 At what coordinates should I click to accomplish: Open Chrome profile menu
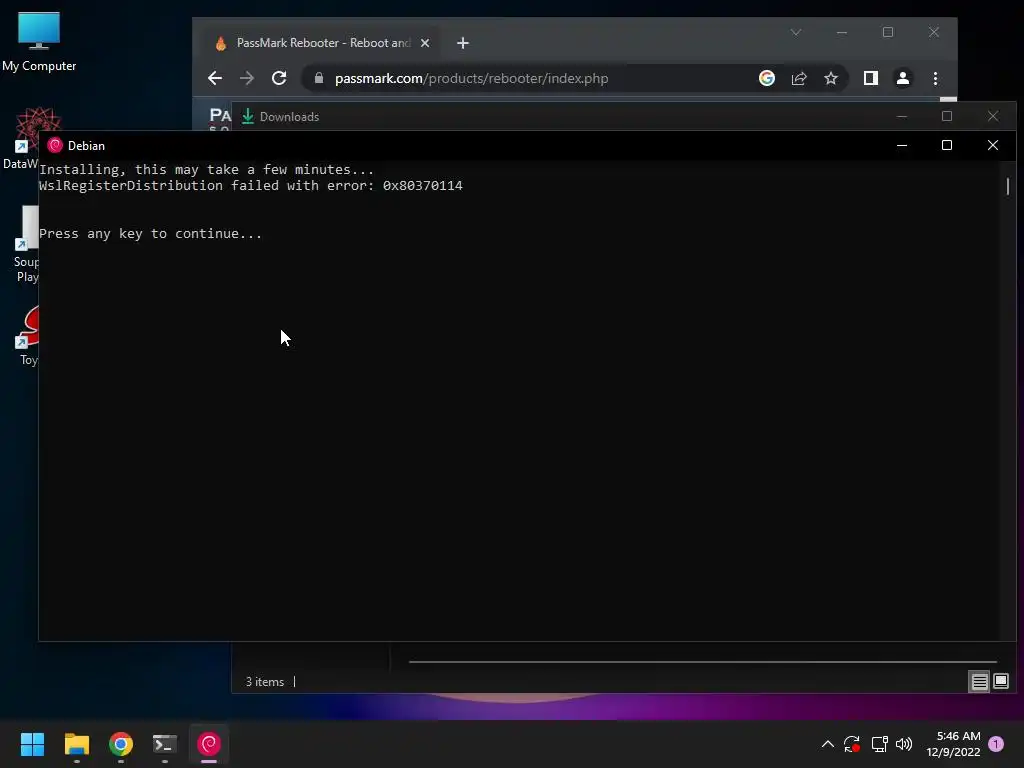coord(903,78)
